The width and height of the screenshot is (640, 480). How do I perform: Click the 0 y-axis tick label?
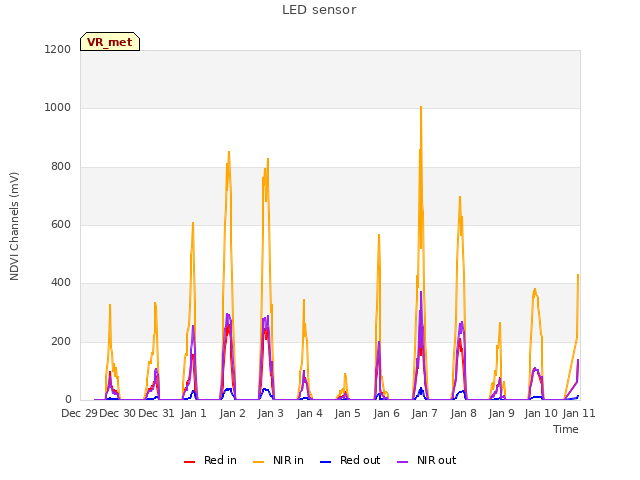click(68, 400)
